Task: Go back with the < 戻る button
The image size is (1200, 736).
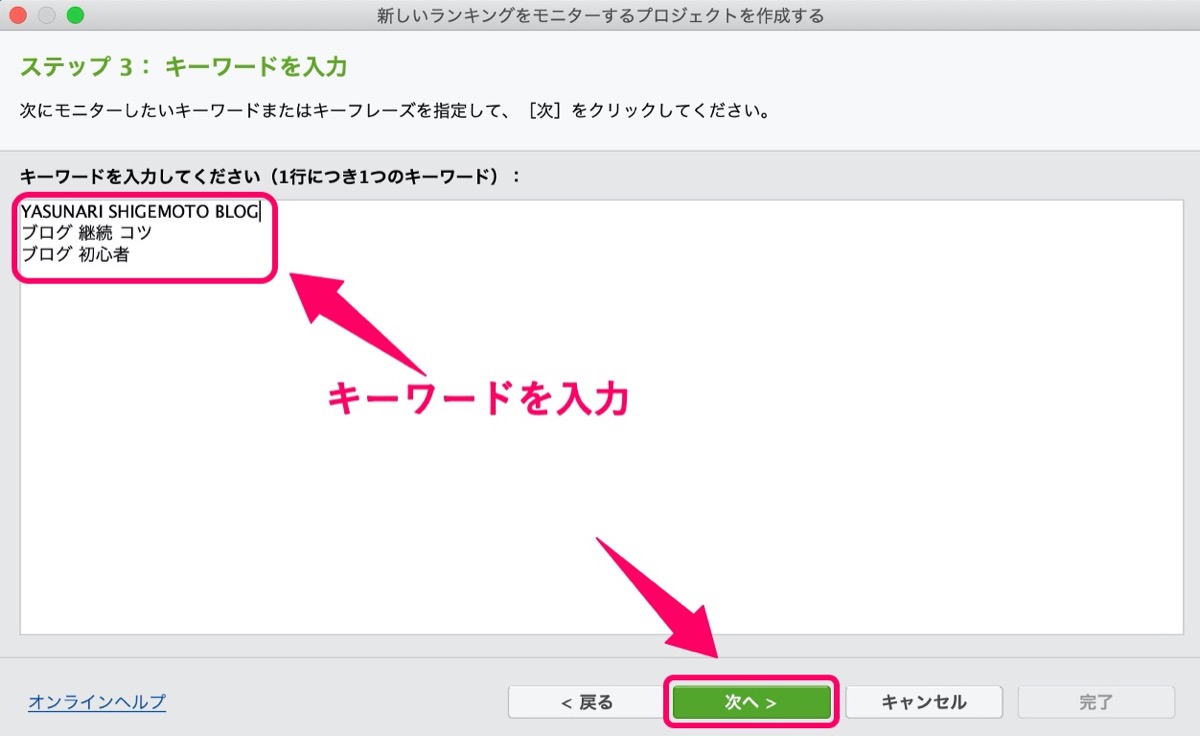Action: click(x=586, y=702)
